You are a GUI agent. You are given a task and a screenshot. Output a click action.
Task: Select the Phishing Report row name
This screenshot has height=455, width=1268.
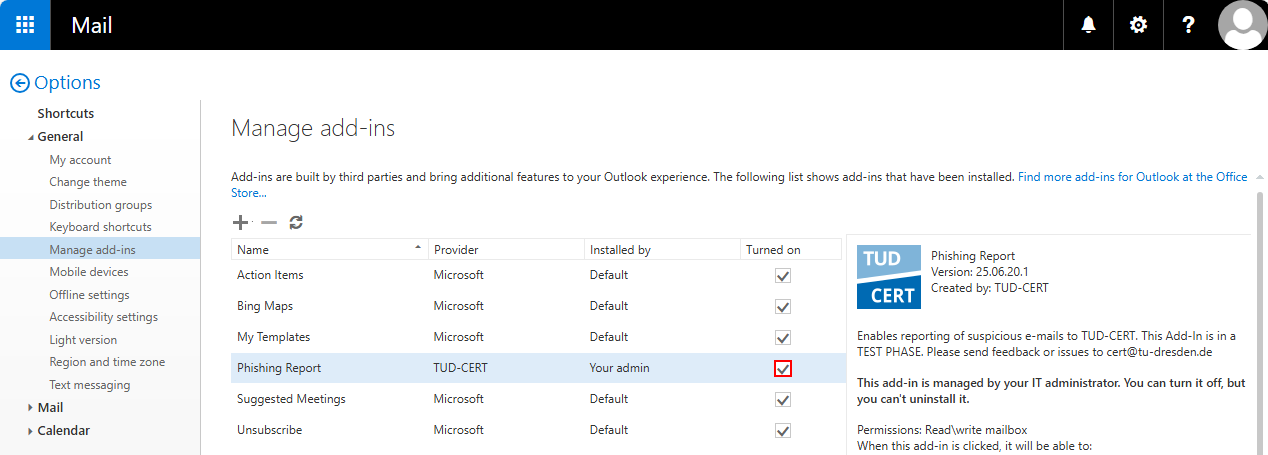point(279,368)
